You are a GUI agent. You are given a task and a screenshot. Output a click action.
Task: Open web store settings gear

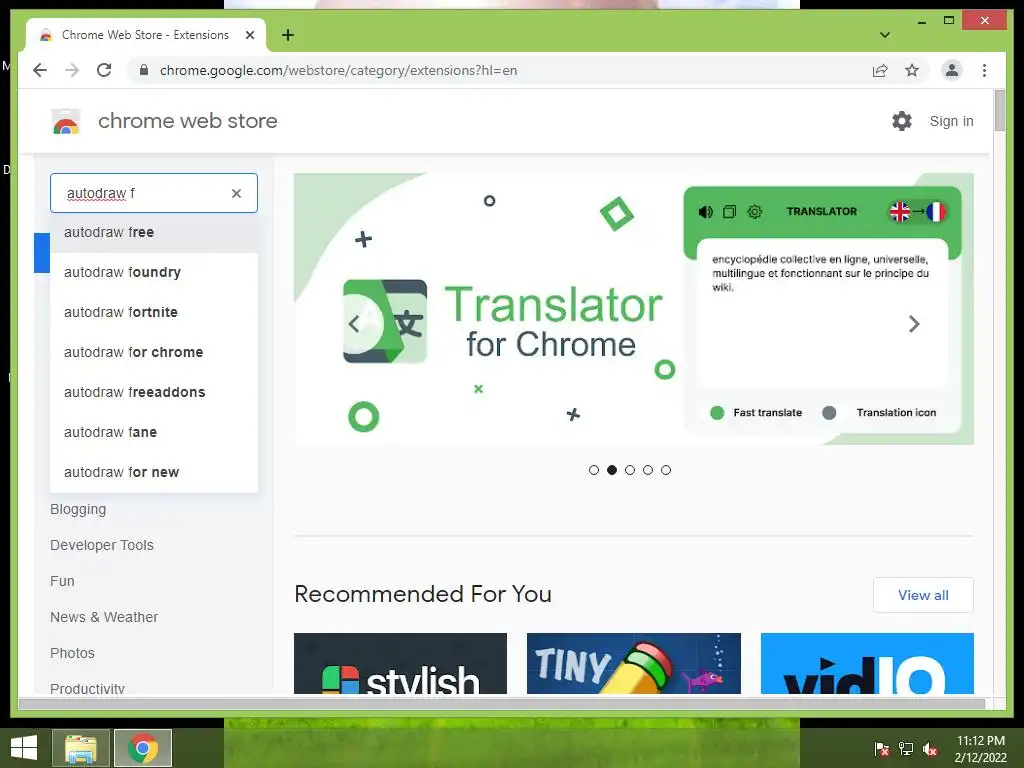tap(902, 121)
